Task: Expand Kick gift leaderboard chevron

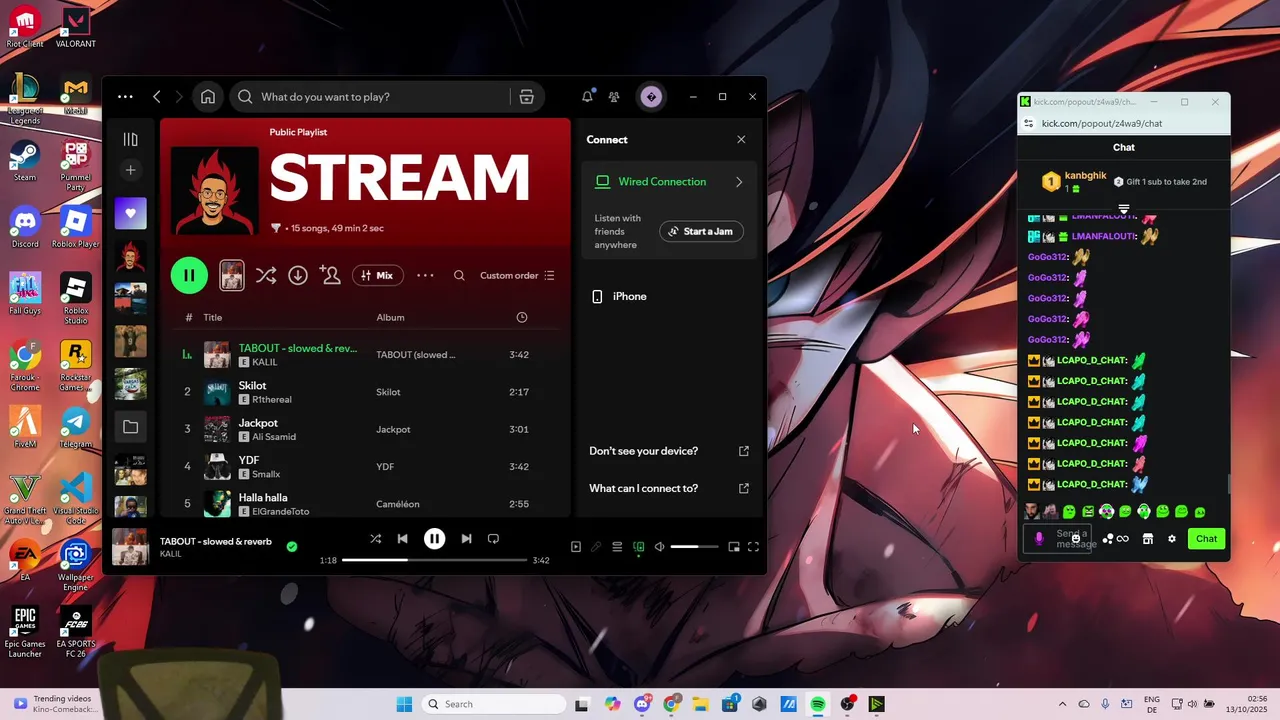Action: [1124, 209]
